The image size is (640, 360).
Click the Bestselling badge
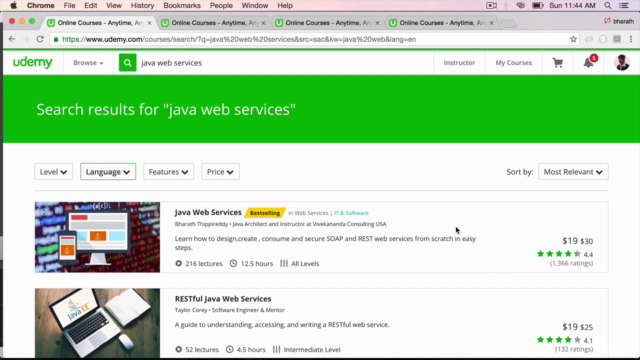click(265, 213)
